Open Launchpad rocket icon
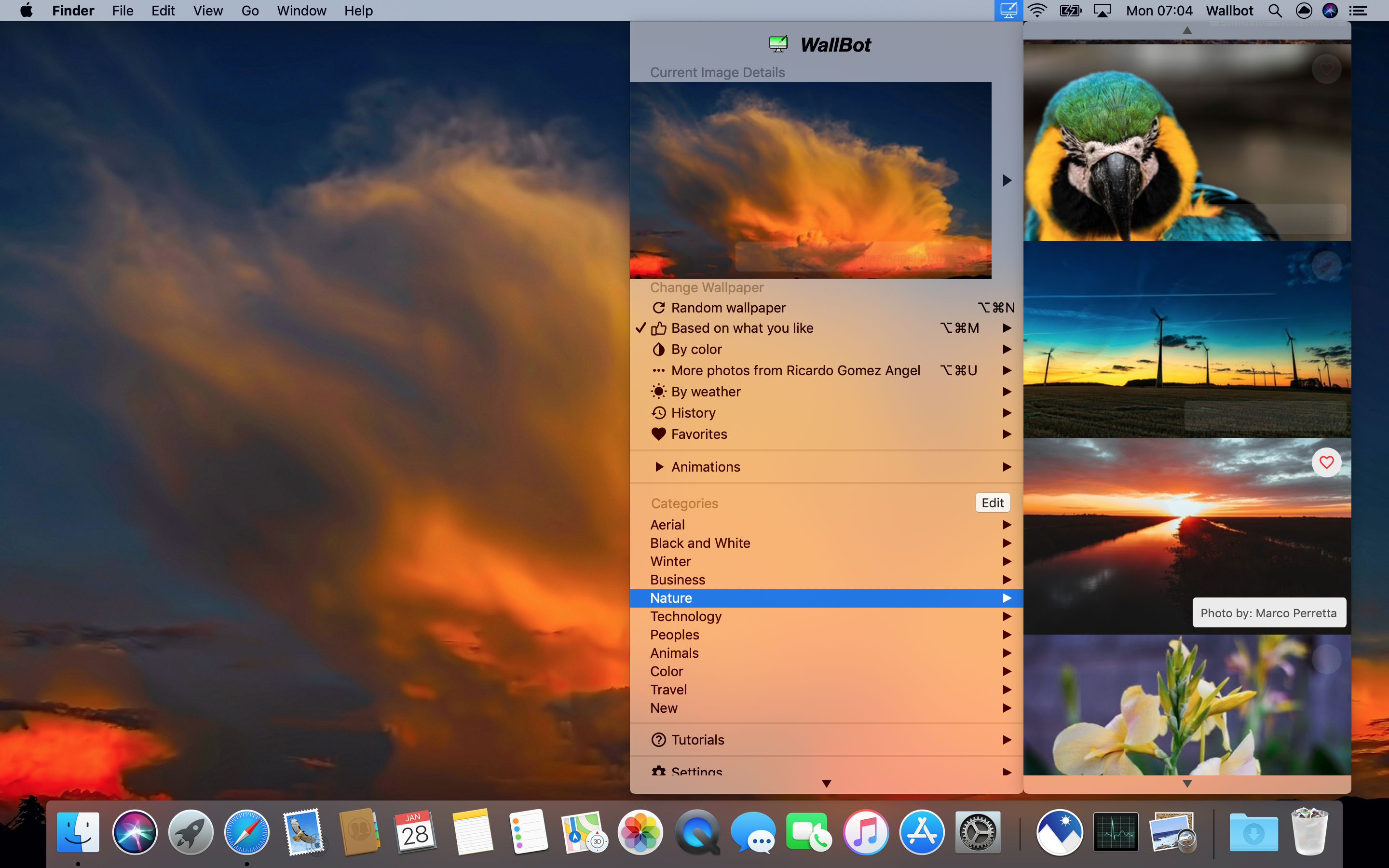1389x868 pixels. click(x=191, y=832)
